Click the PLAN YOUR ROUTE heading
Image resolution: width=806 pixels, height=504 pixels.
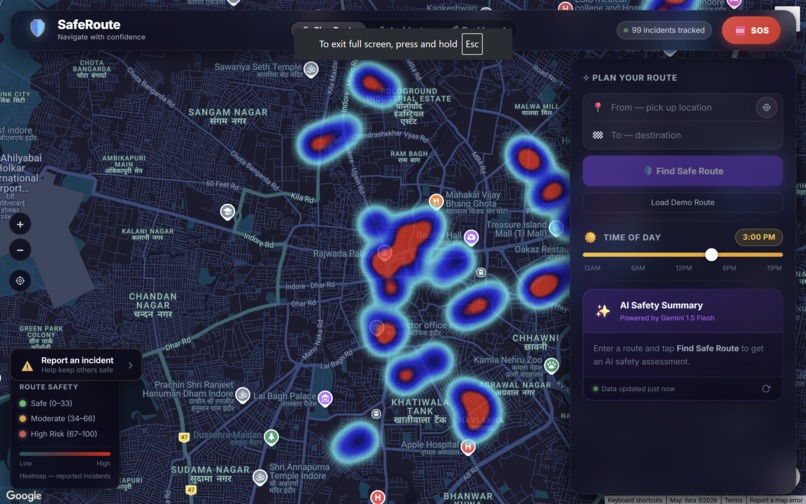(634, 78)
